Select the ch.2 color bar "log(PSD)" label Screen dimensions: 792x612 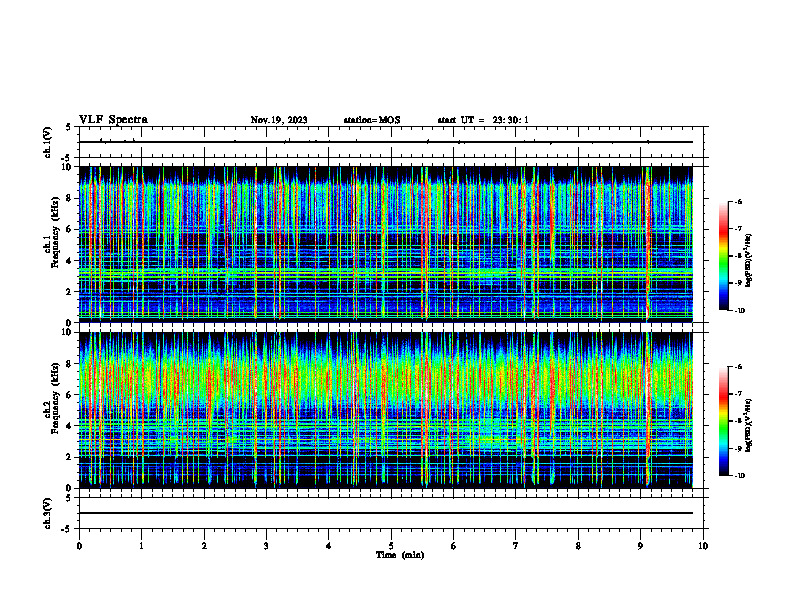749,426
